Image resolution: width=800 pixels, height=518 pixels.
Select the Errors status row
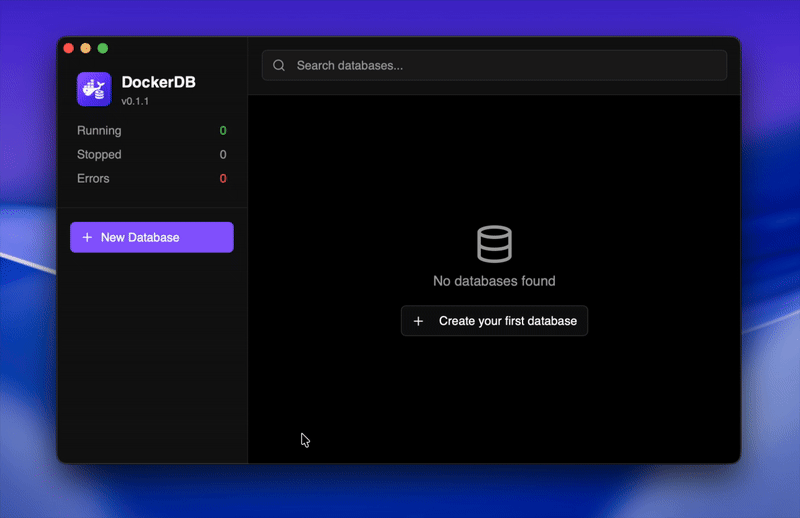(x=152, y=179)
